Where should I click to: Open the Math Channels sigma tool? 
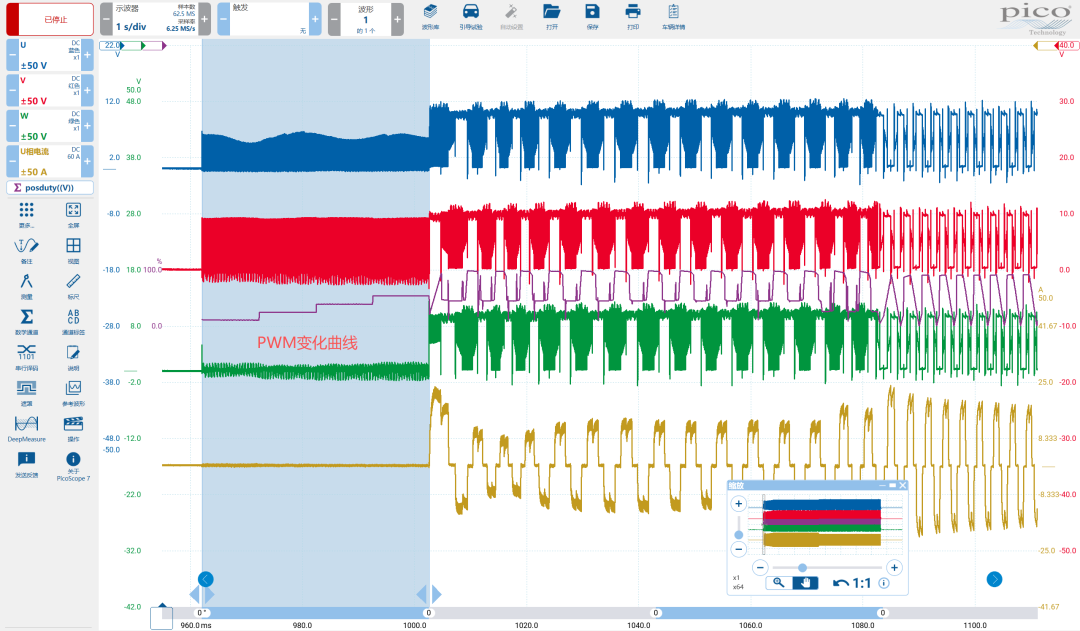point(26,322)
